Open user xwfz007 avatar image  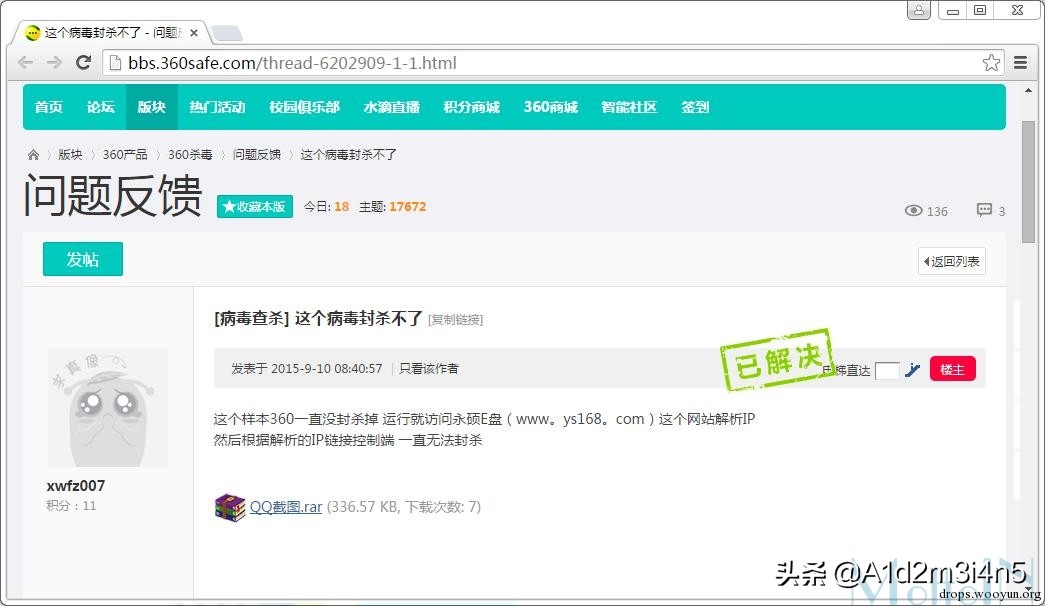point(108,407)
